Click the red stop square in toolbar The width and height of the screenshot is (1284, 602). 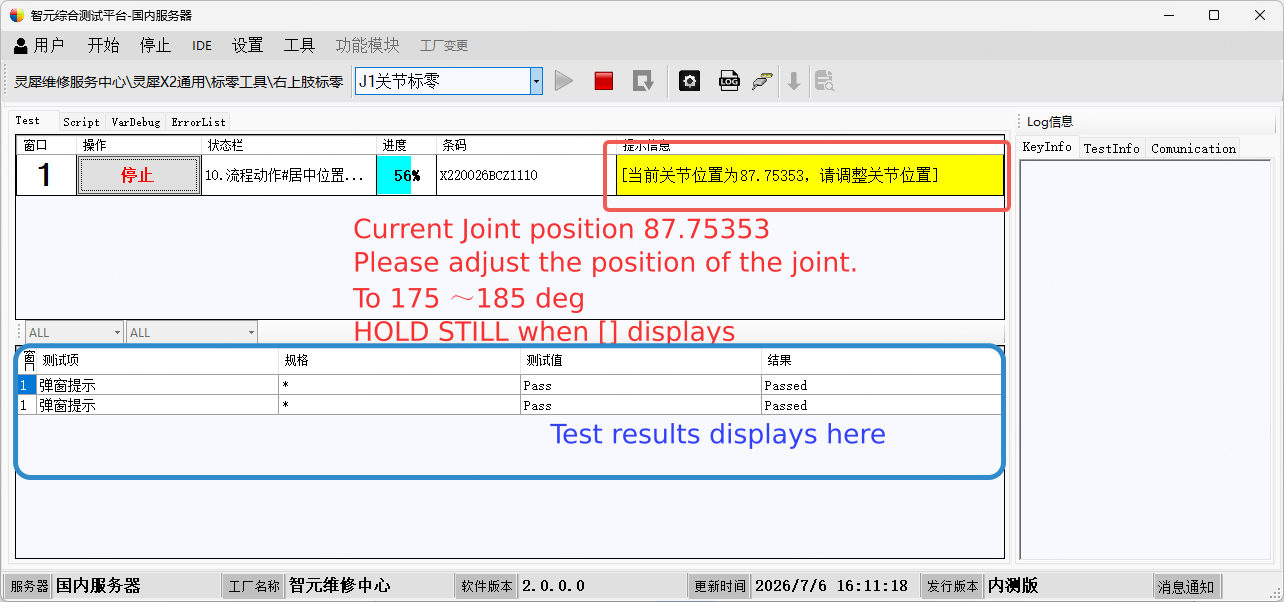(603, 81)
